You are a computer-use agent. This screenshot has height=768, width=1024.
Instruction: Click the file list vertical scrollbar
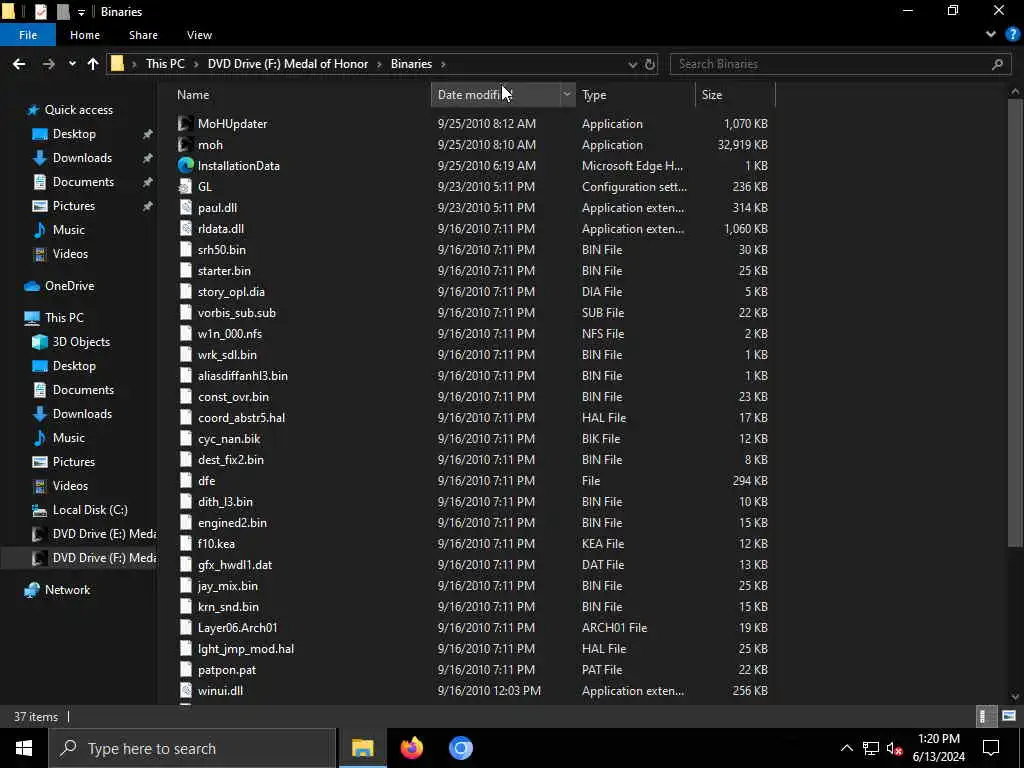tap(1014, 323)
